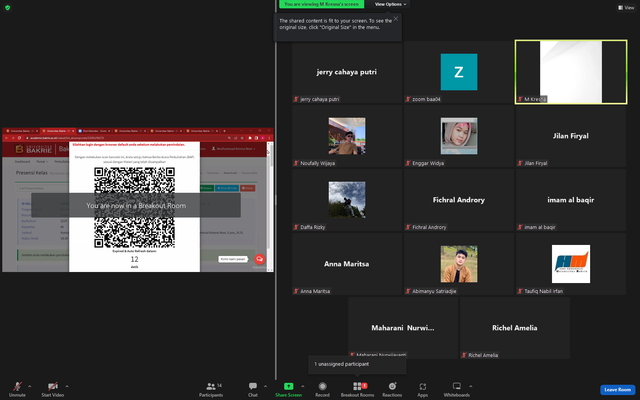
Task: Start Share Screen
Action: click(288, 389)
